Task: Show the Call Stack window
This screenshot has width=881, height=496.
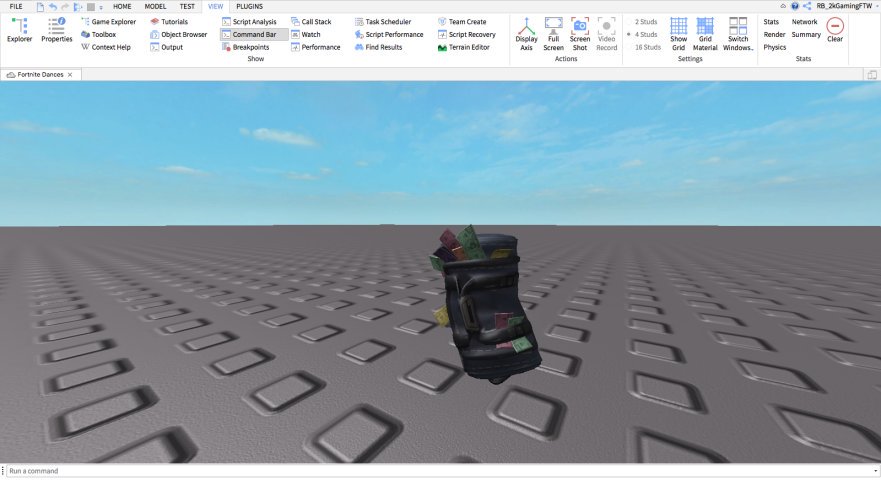Action: 311,21
